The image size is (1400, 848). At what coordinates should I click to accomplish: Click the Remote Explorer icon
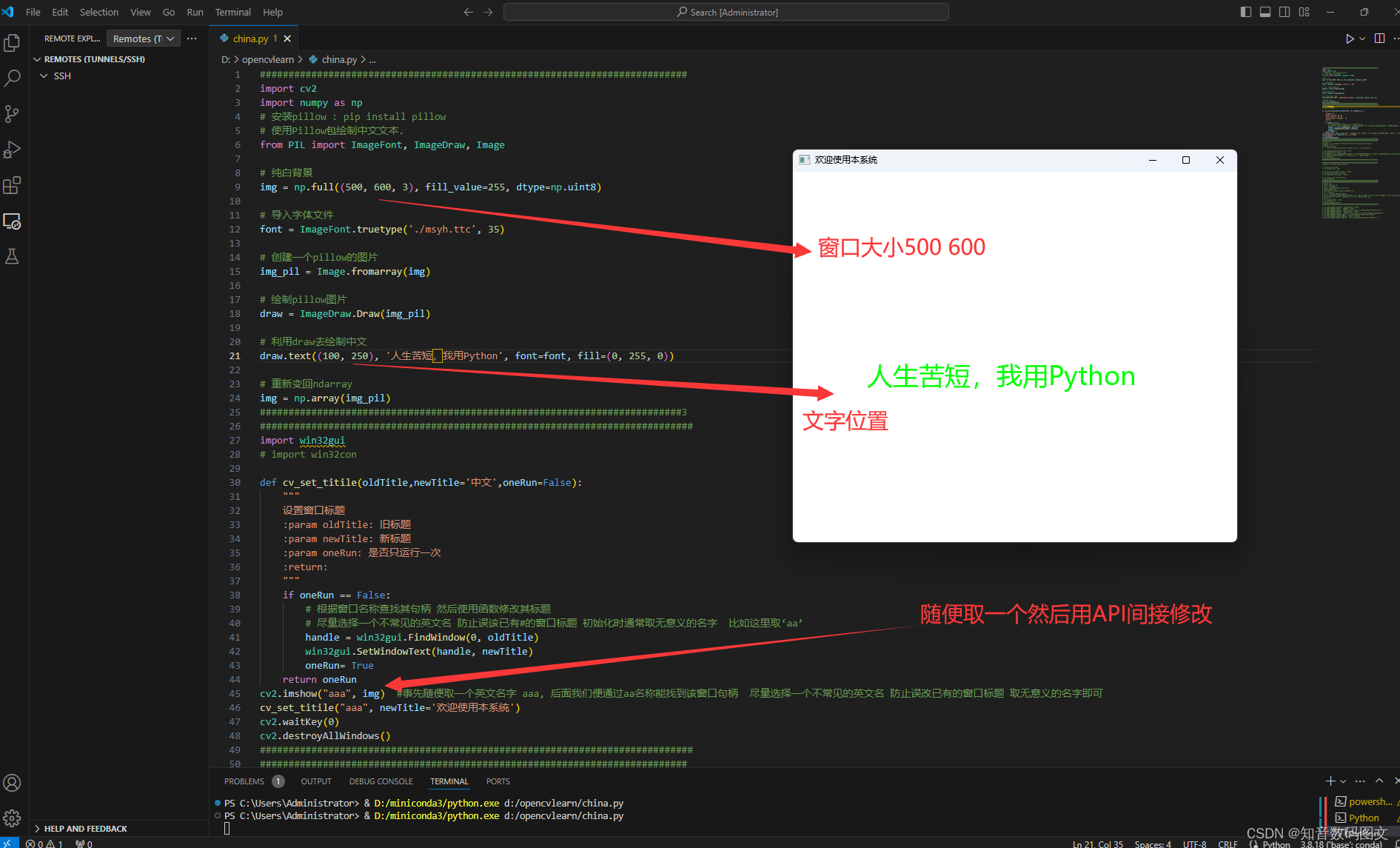click(x=12, y=221)
